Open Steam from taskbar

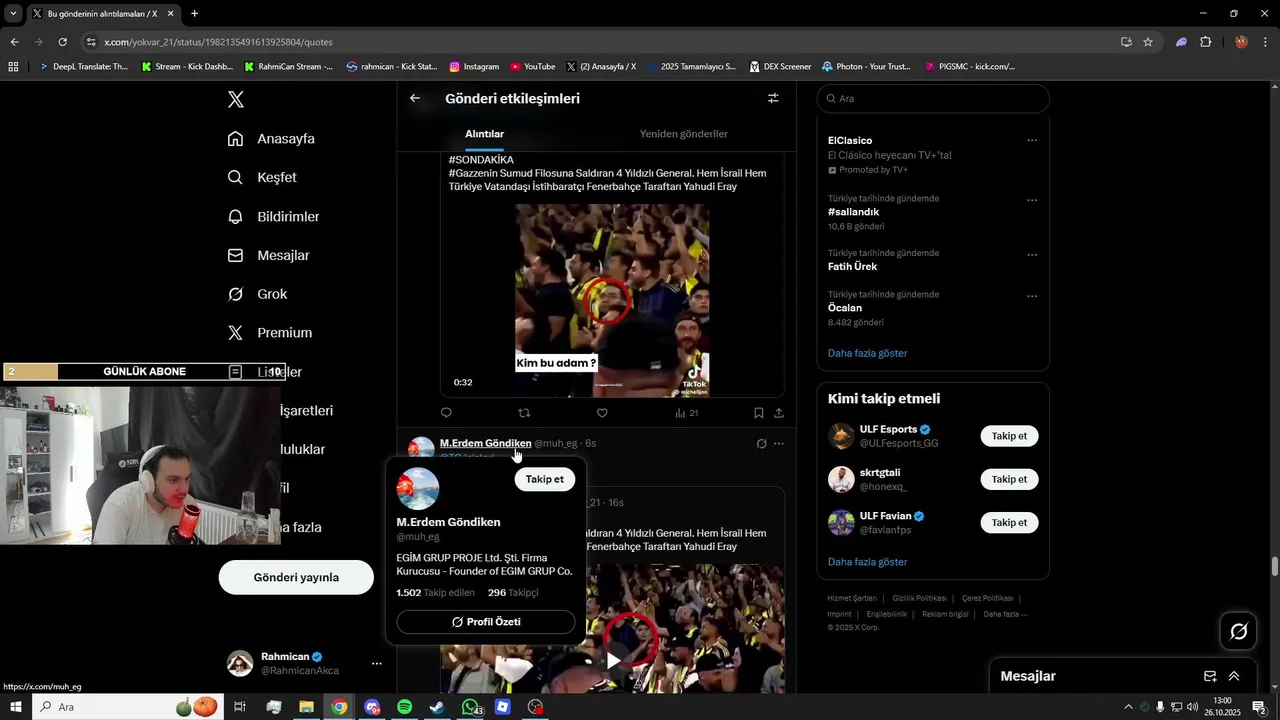(437, 707)
